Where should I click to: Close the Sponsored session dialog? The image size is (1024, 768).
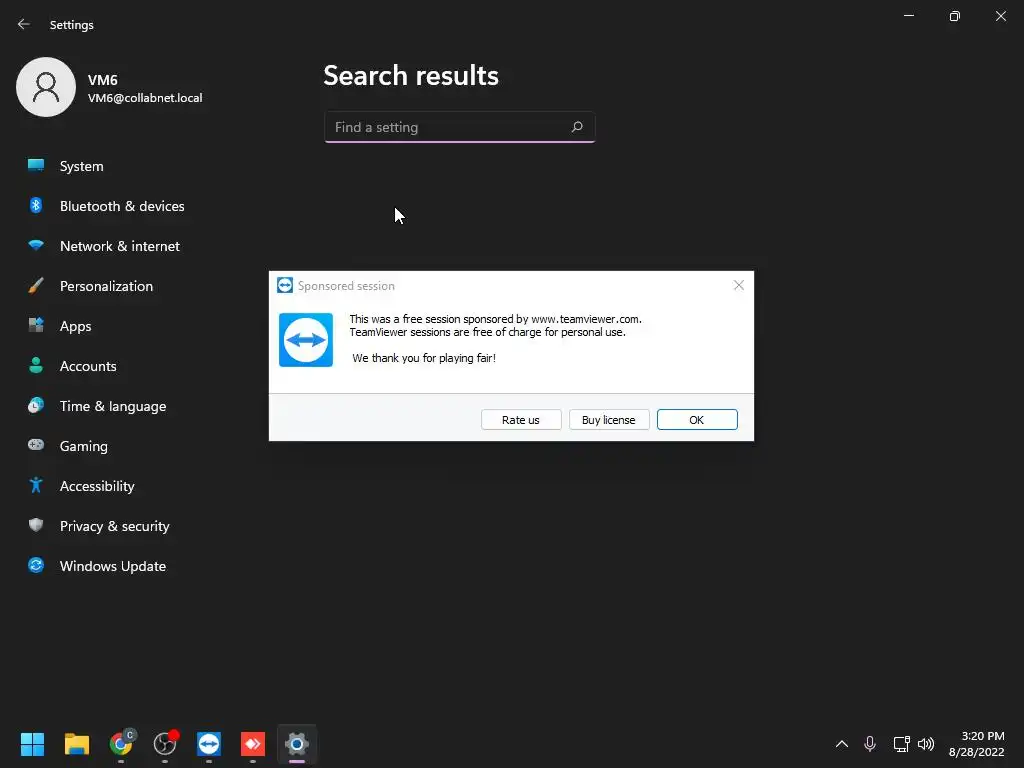coord(739,285)
